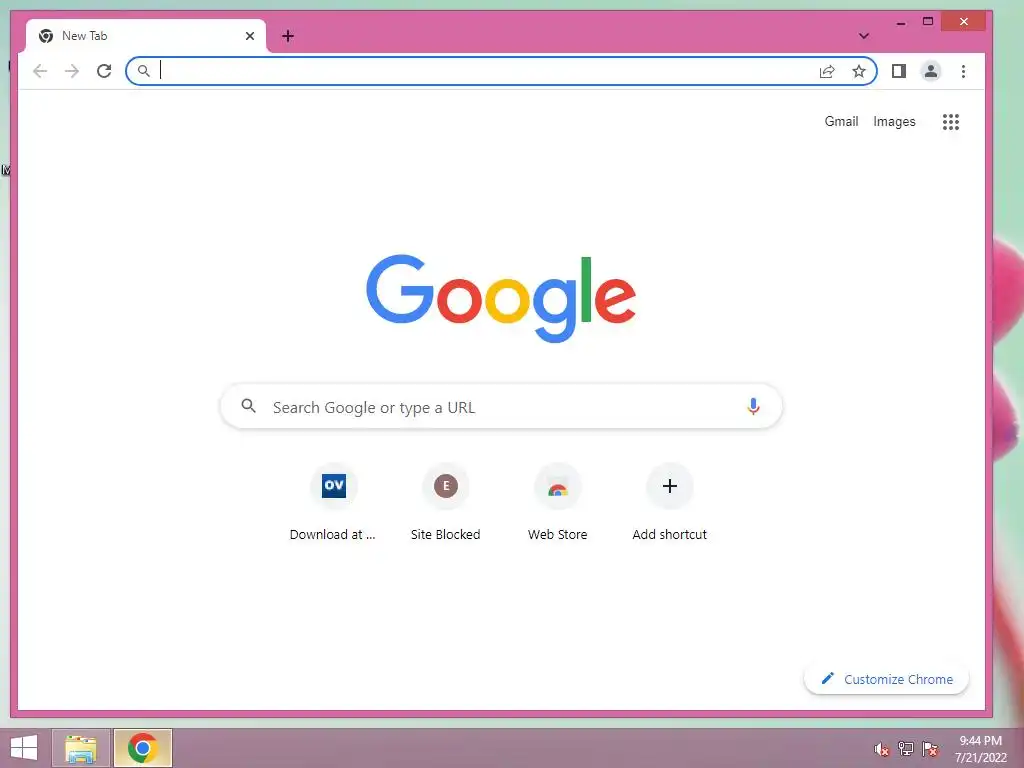Click Customize Chrome button
Viewport: 1024px width, 768px height.
pyautogui.click(x=886, y=679)
